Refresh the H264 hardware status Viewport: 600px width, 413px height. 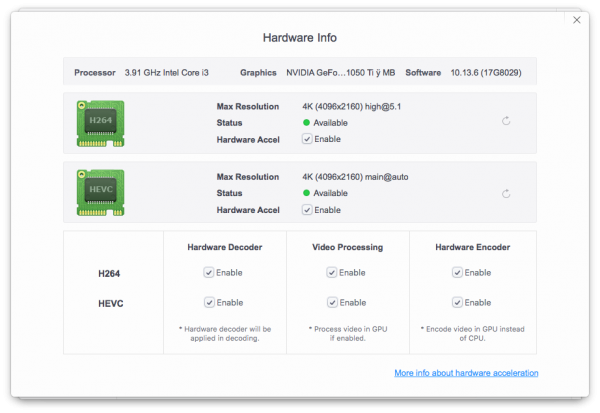(506, 121)
